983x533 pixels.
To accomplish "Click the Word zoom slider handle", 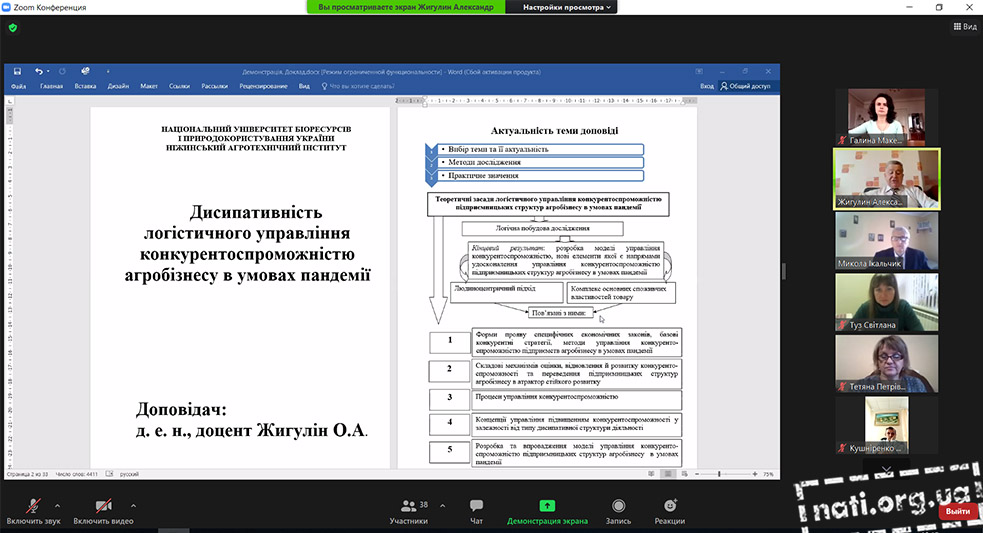I will [719, 474].
